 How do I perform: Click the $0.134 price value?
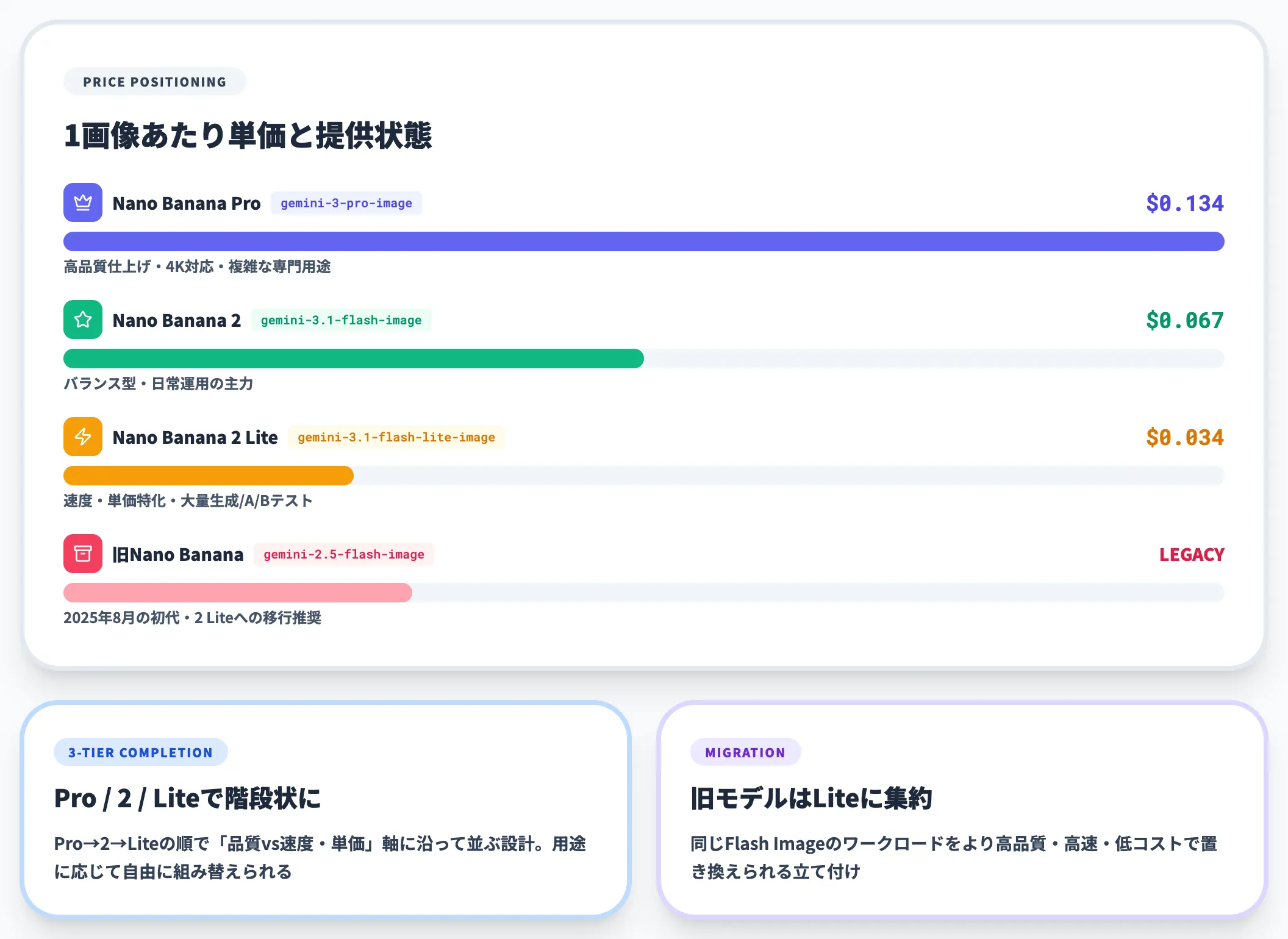point(1185,203)
